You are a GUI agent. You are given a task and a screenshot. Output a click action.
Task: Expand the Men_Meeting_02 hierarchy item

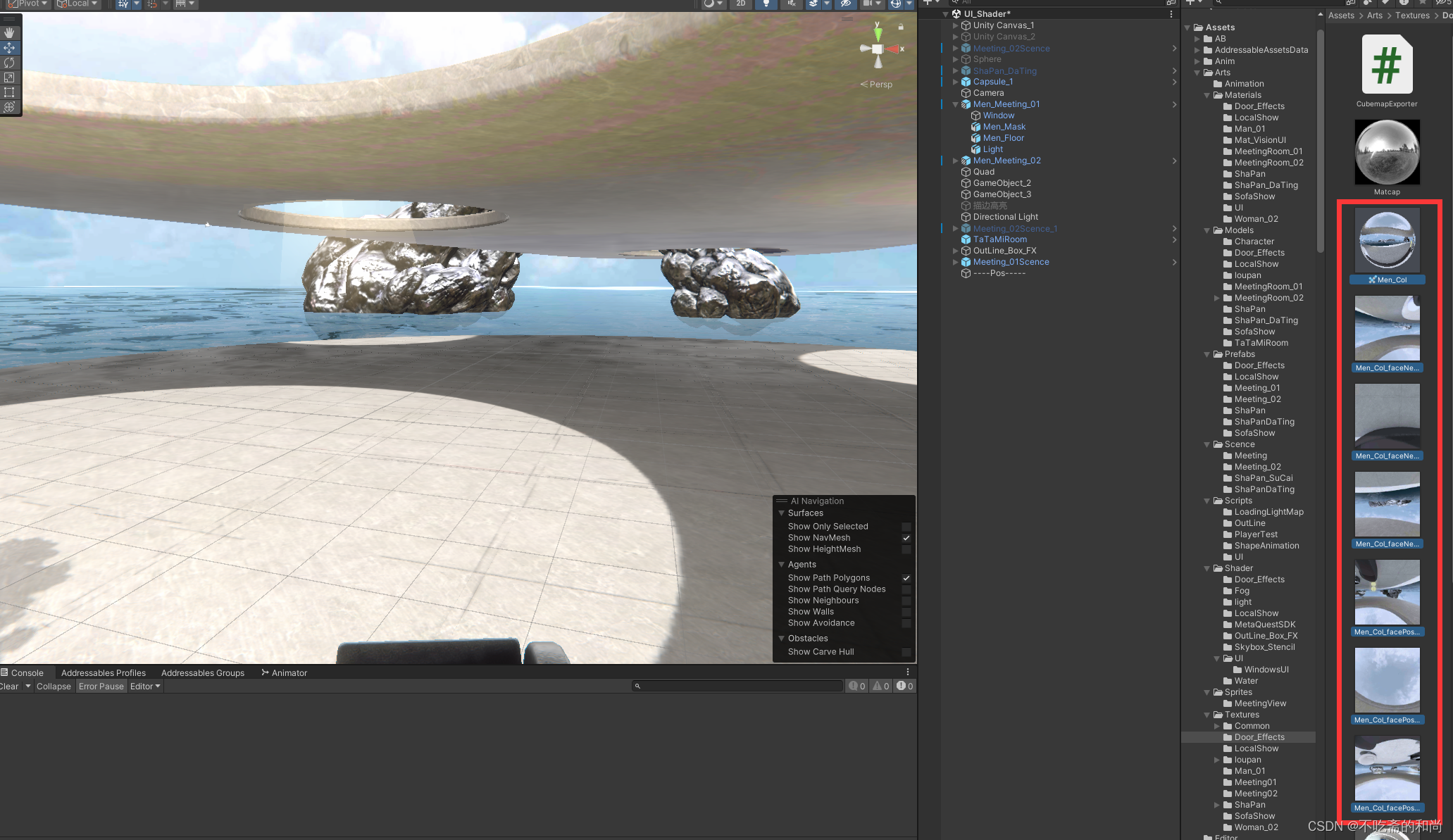coord(955,160)
